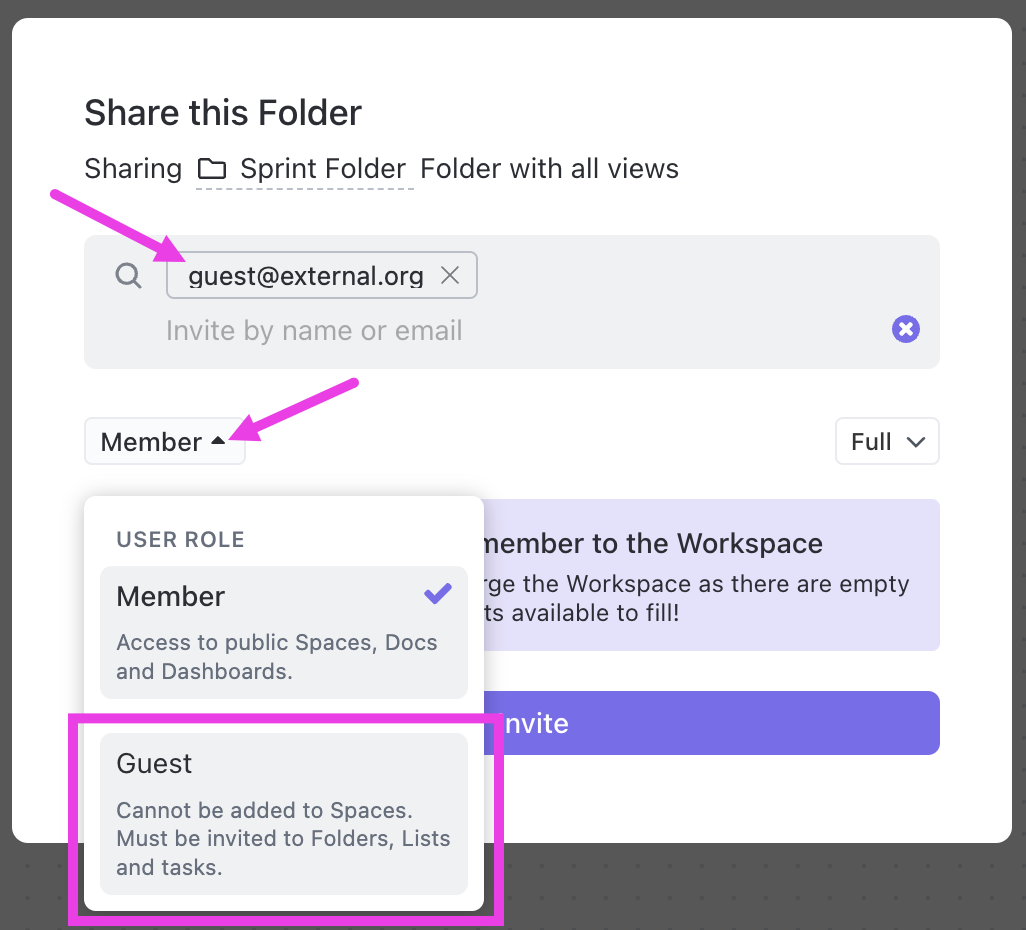Click the guest@external.org email chip text

pyautogui.click(x=306, y=276)
